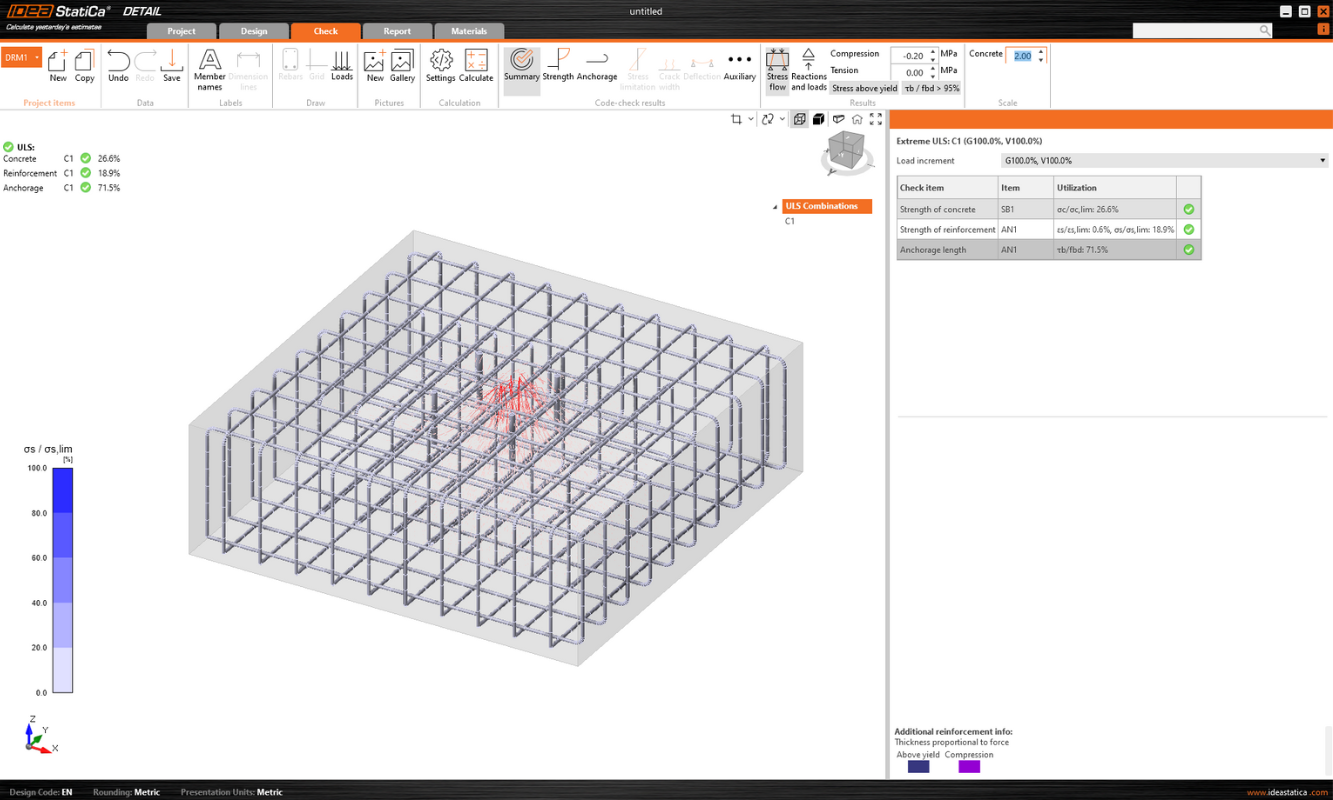This screenshot has width=1333, height=800.
Task: Show the Summary code-check results
Action: tap(522, 70)
